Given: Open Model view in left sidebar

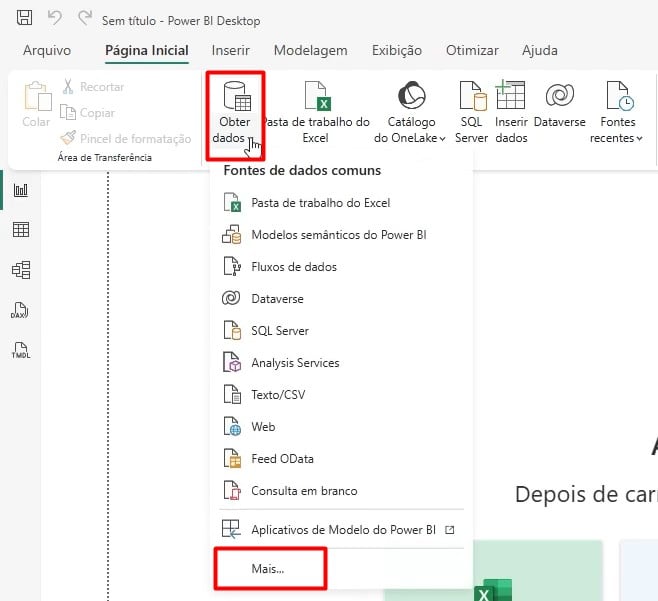Looking at the screenshot, I should pyautogui.click(x=21, y=270).
